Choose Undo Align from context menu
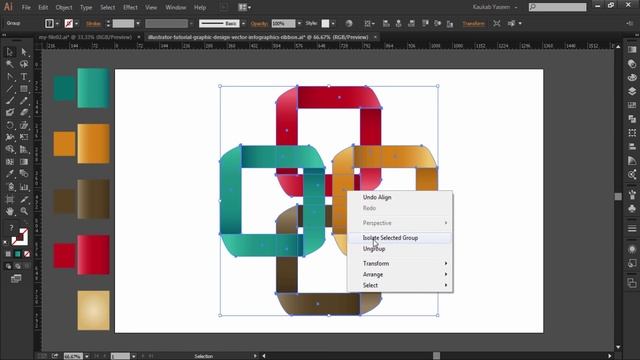 tap(400, 197)
